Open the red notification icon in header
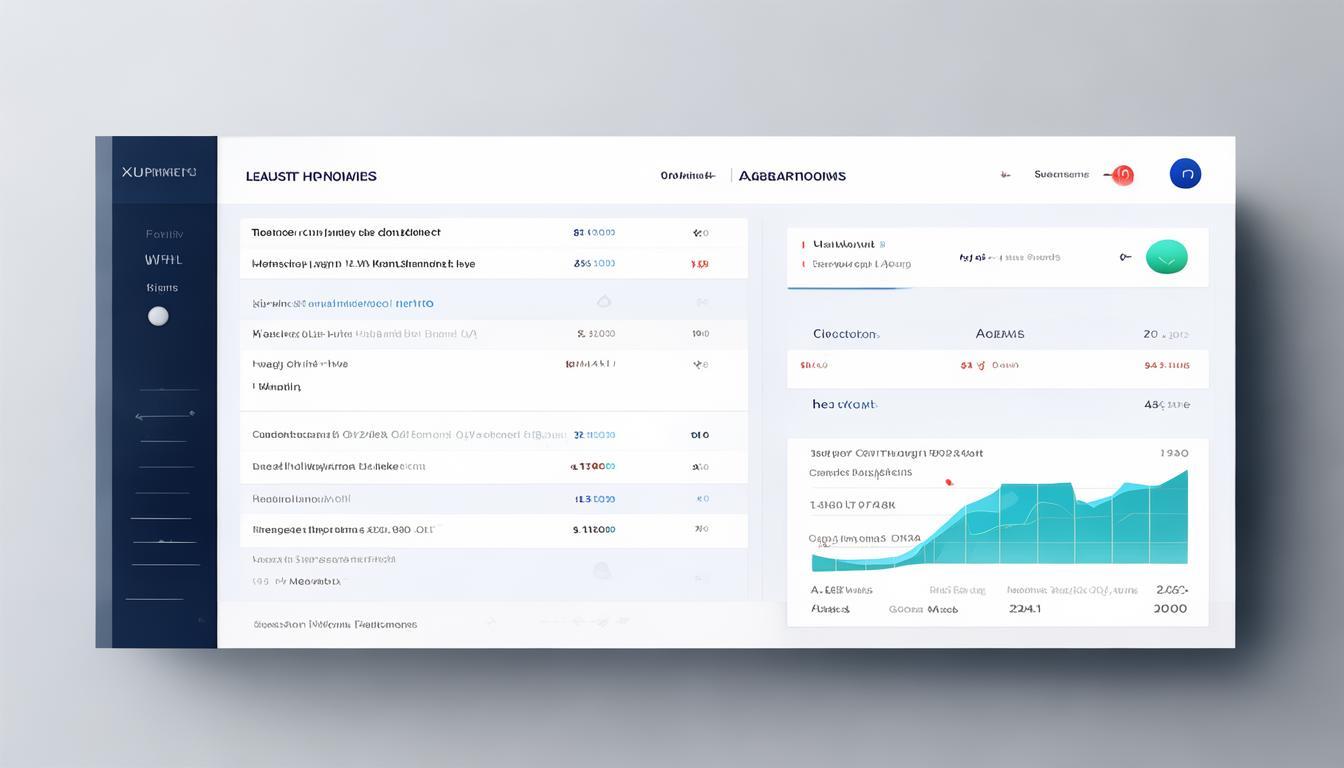This screenshot has height=768, width=1344. pos(1122,175)
